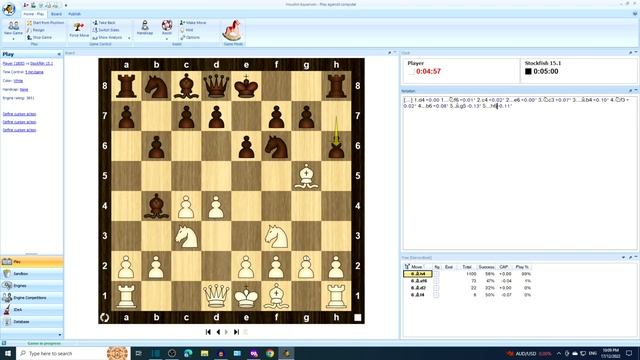Image resolution: width=640 pixels, height=360 pixels.
Task: Click the Resign command
Action: tap(36, 30)
